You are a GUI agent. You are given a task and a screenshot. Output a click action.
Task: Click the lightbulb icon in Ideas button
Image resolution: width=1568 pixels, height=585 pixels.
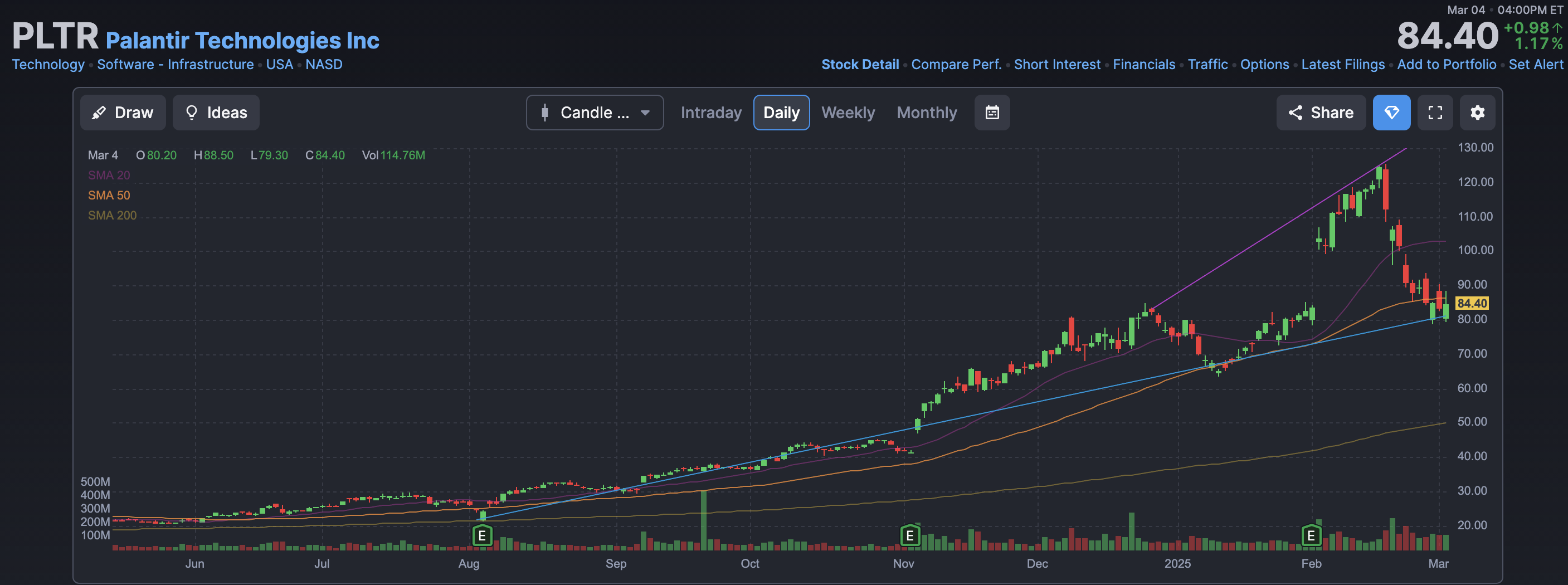(x=192, y=113)
